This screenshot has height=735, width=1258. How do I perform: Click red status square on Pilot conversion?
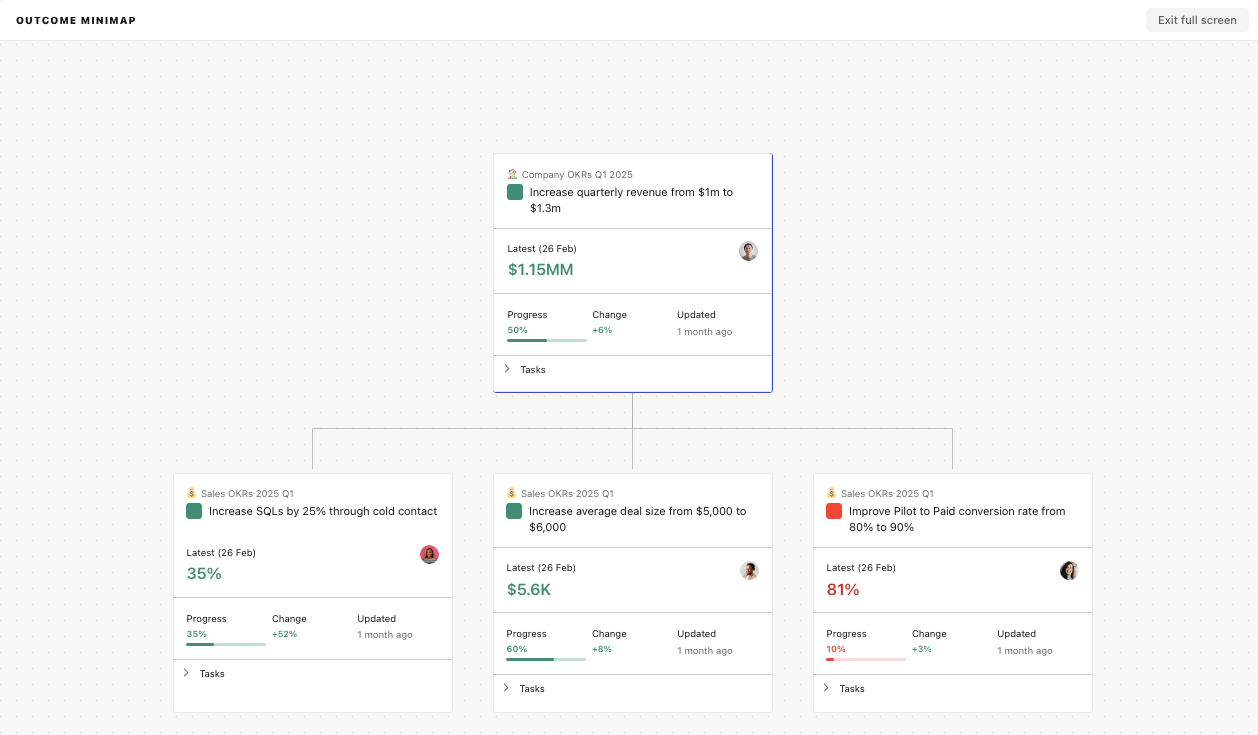[834, 511]
